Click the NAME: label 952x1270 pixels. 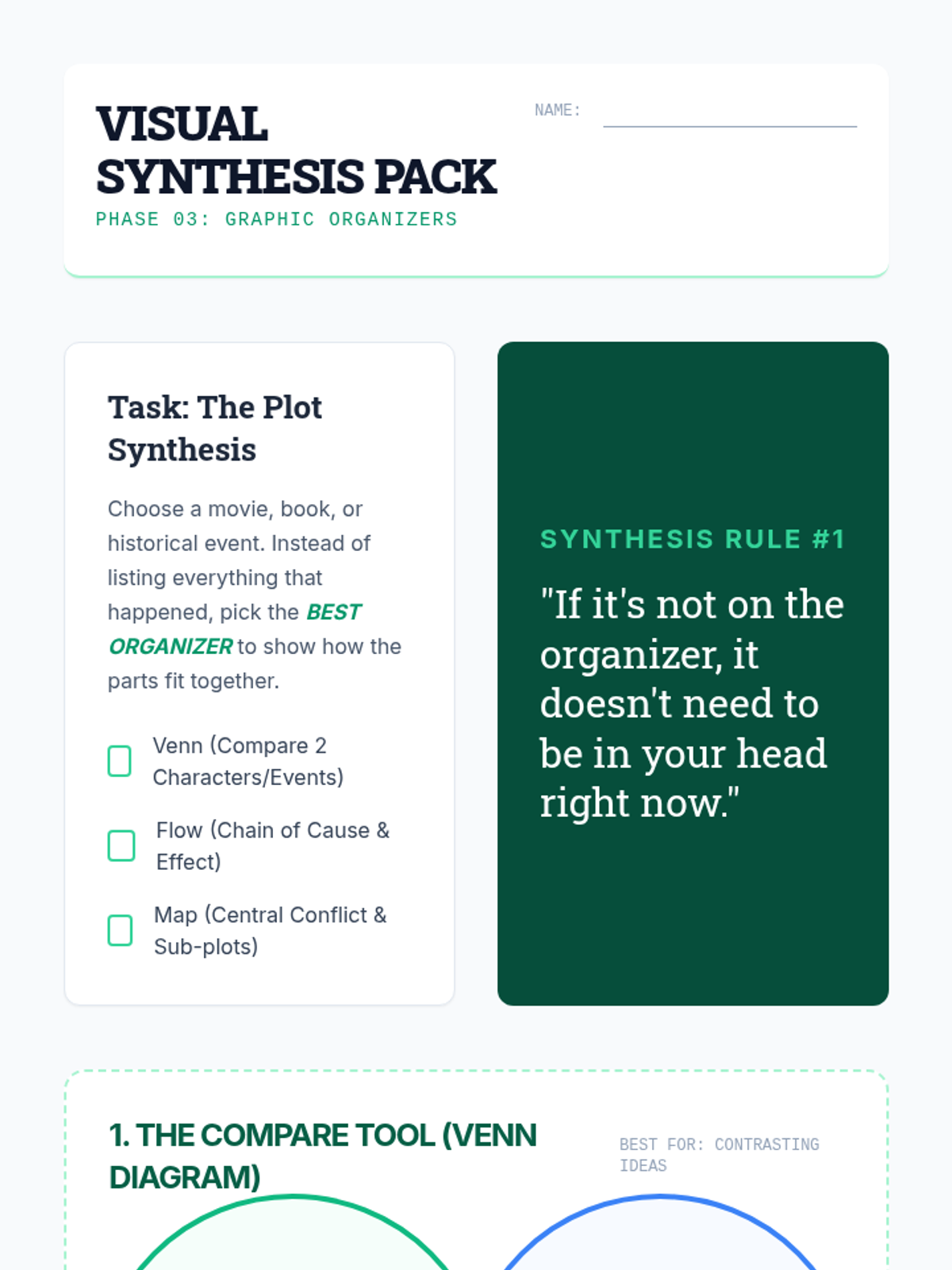click(x=558, y=110)
